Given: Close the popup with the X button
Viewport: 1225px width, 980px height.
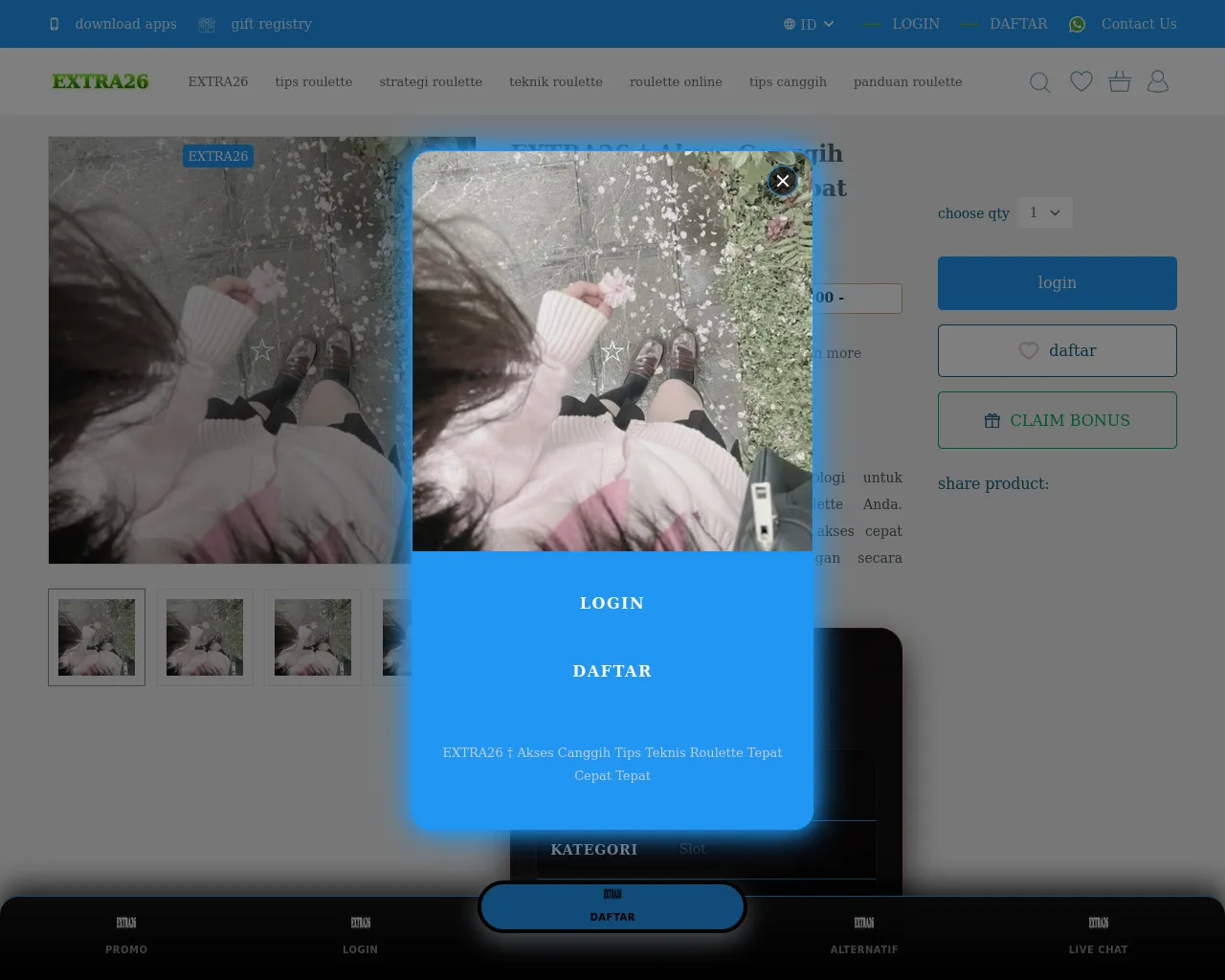Looking at the screenshot, I should click(x=782, y=181).
